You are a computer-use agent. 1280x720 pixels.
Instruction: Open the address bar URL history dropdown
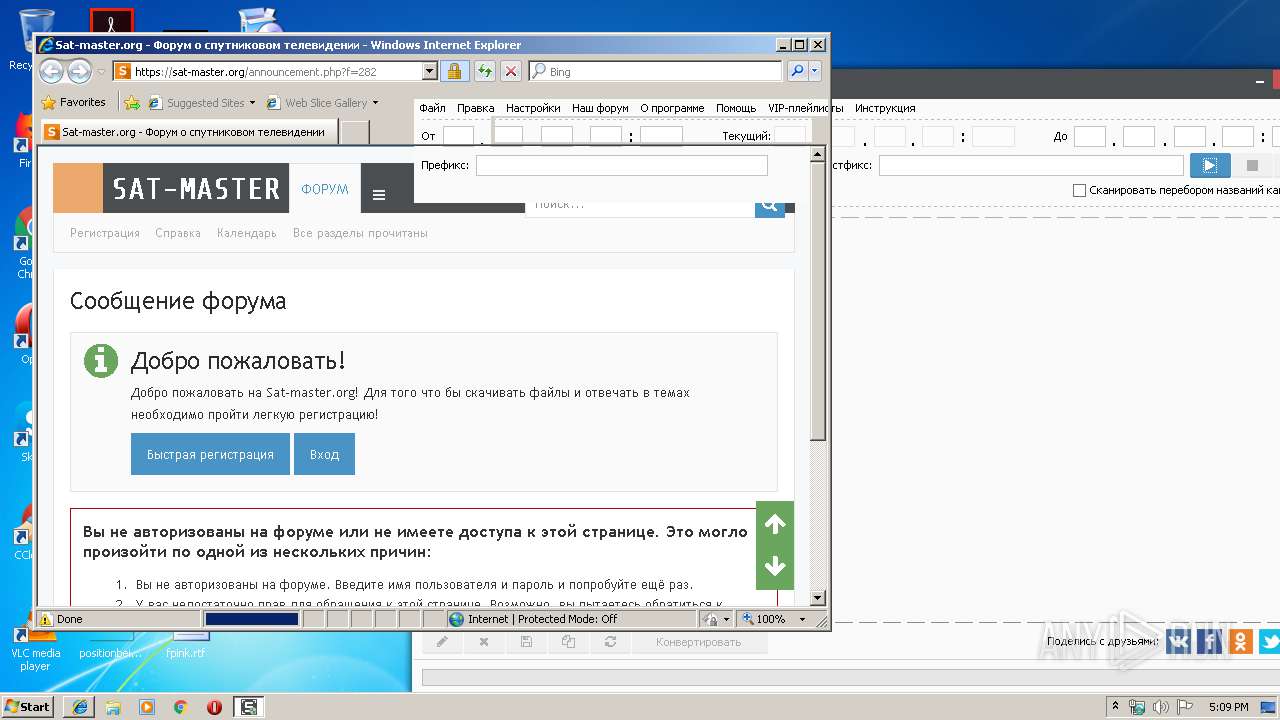(x=430, y=71)
